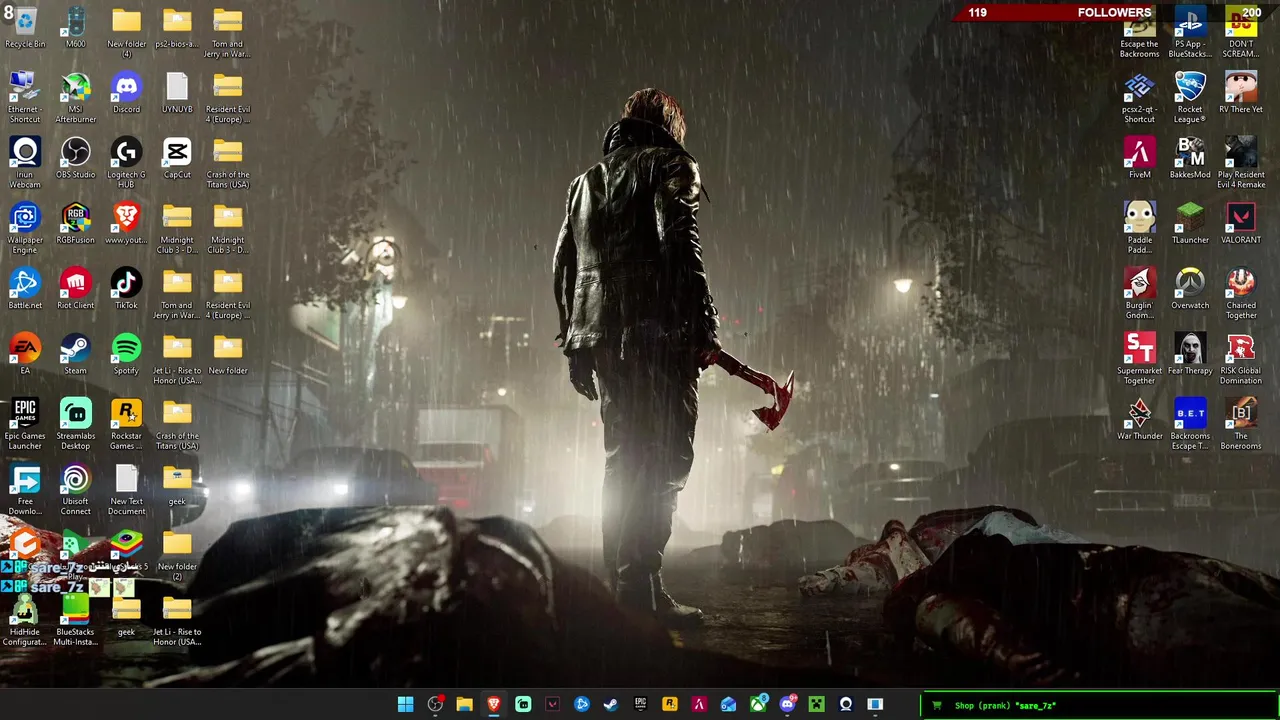The height and width of the screenshot is (720, 1280).
Task: Launch War Thunder
Action: (x=1139, y=419)
